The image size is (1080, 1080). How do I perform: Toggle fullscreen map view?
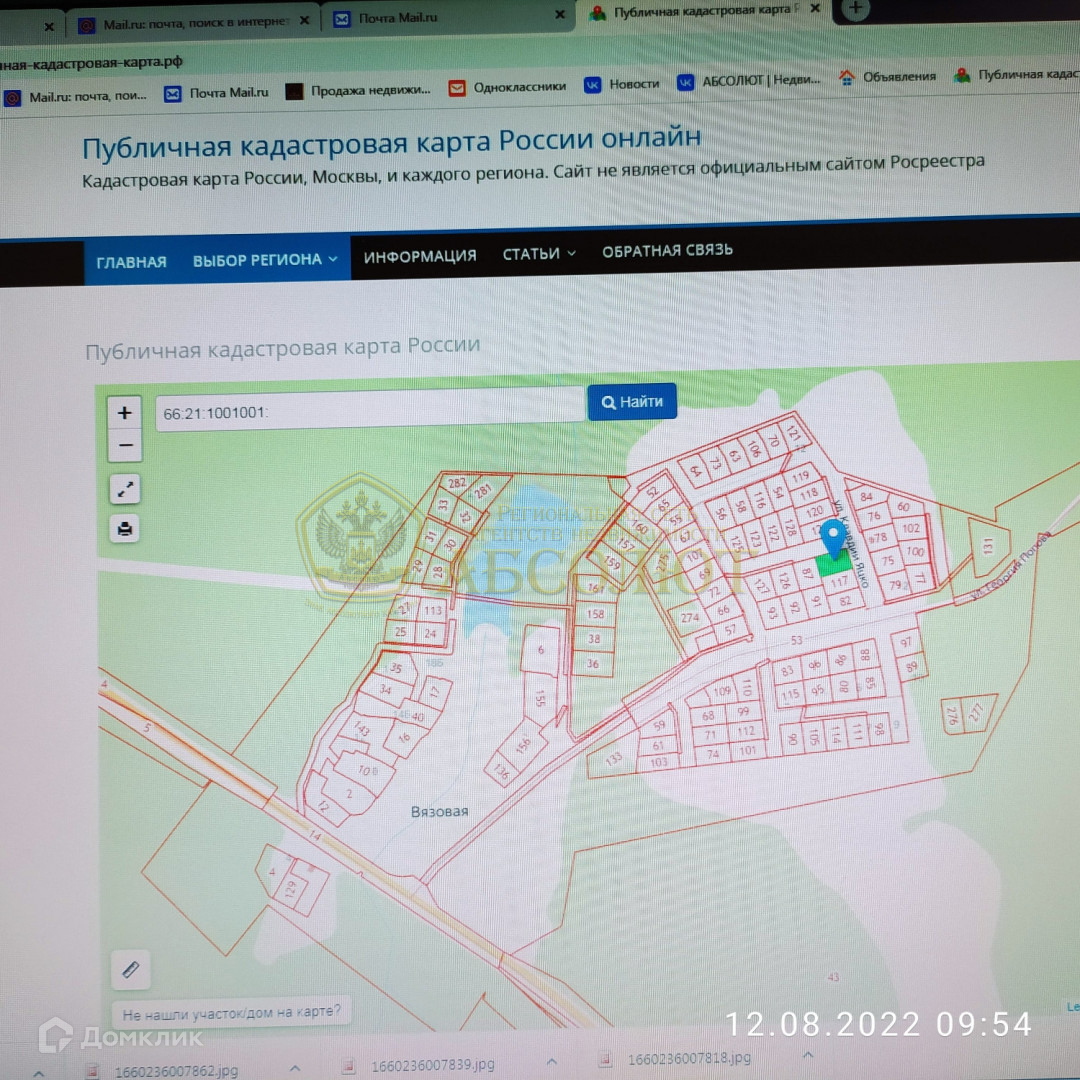click(125, 490)
